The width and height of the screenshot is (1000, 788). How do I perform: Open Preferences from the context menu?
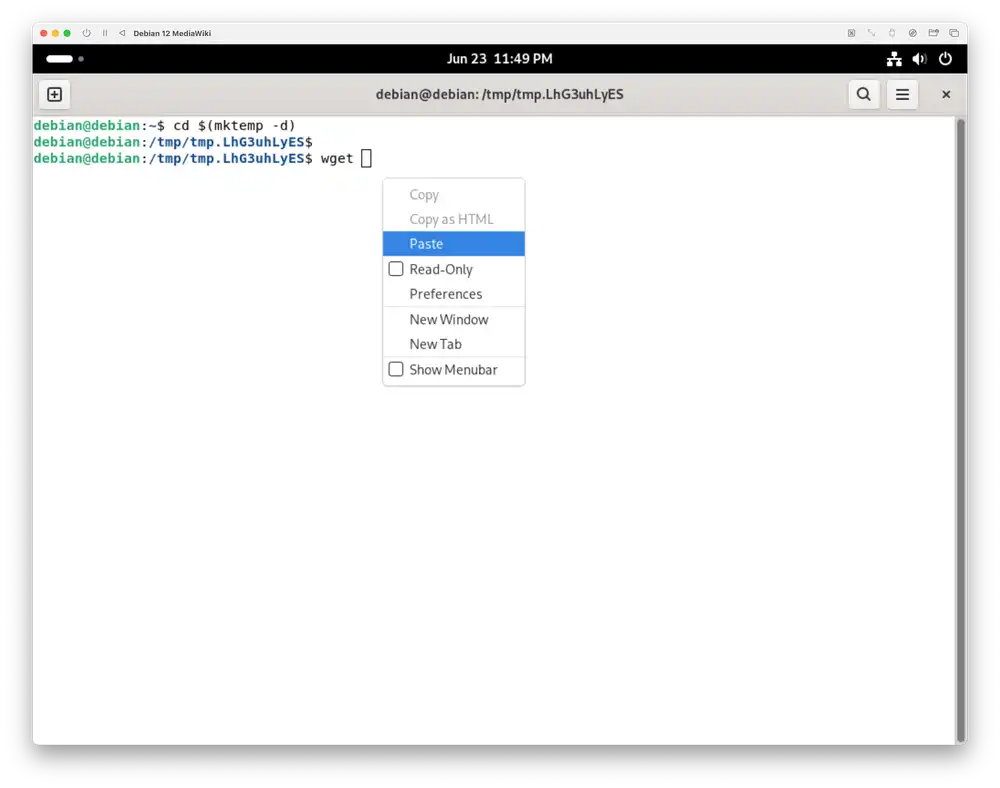pyautogui.click(x=453, y=294)
